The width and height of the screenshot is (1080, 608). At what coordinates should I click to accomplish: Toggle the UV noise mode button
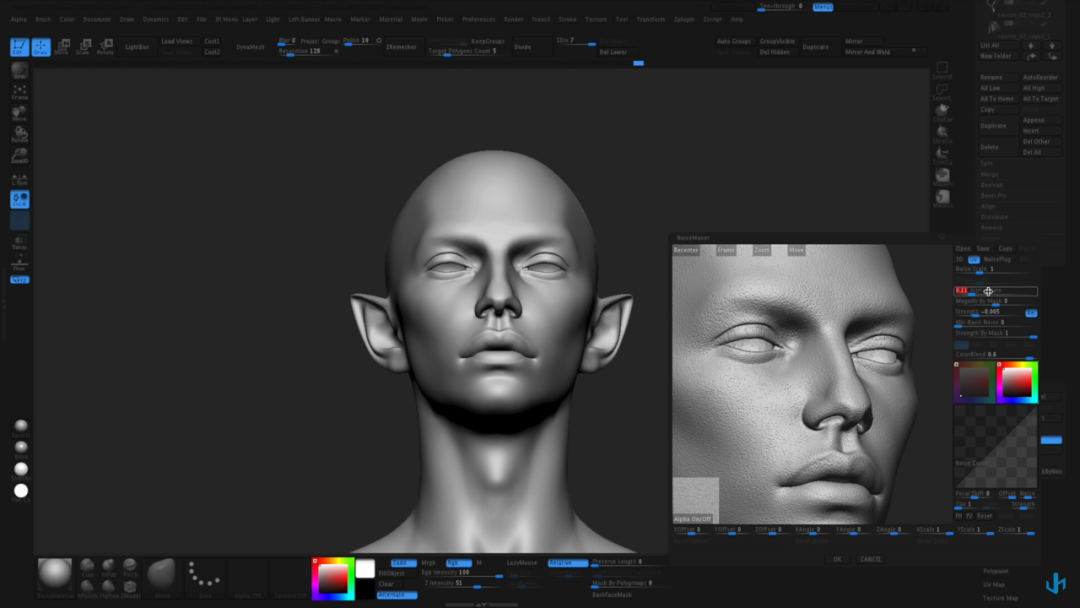973,259
